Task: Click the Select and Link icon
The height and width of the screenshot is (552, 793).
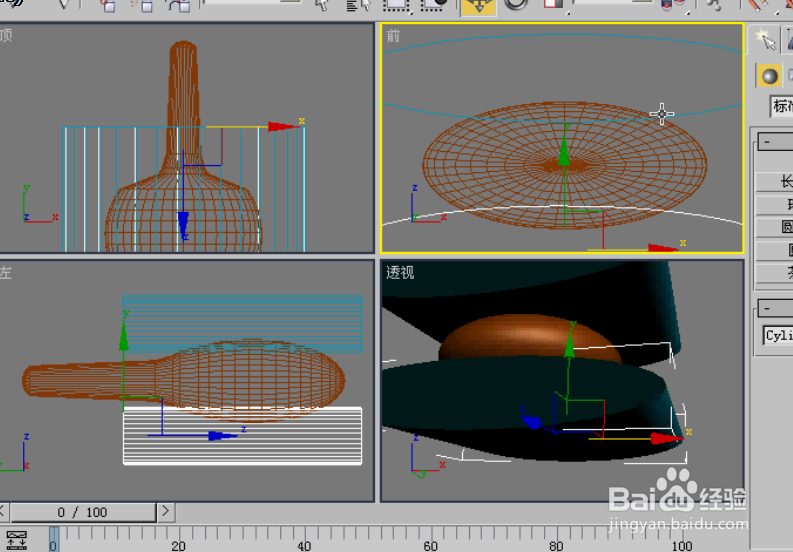Action: (106, 6)
